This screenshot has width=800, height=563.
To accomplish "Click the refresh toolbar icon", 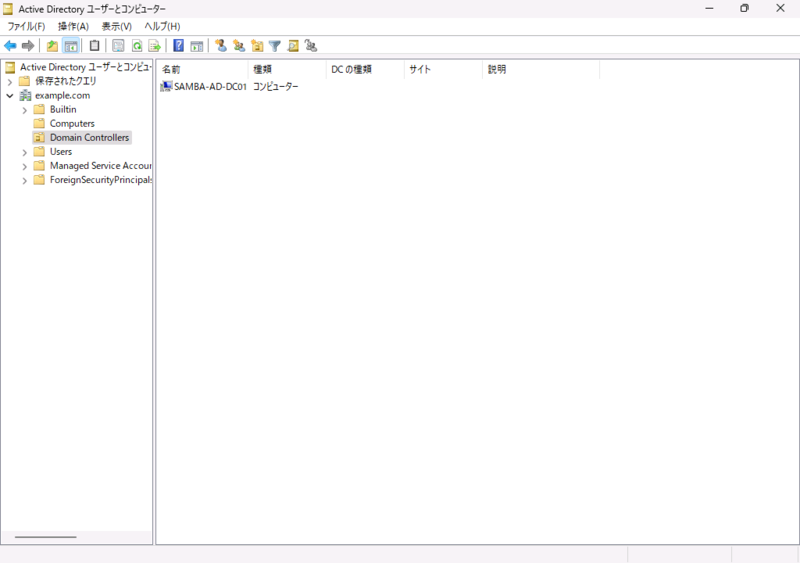I will [x=137, y=46].
